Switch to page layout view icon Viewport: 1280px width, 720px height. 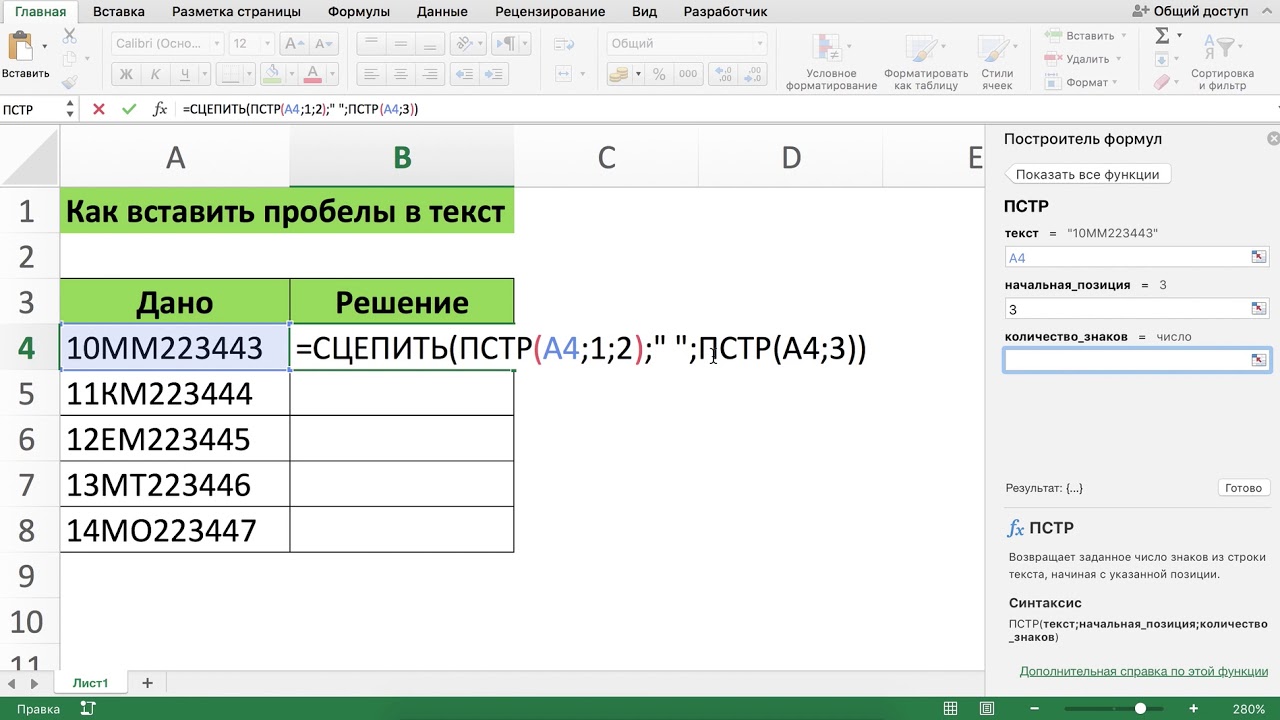(x=986, y=709)
